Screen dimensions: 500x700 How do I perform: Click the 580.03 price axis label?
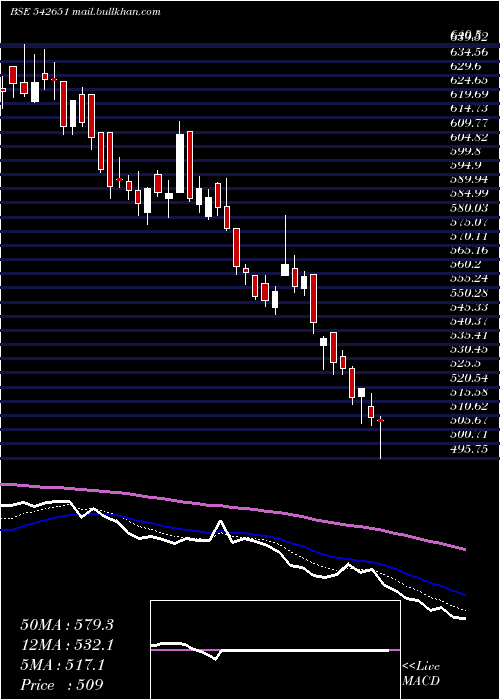(469, 208)
